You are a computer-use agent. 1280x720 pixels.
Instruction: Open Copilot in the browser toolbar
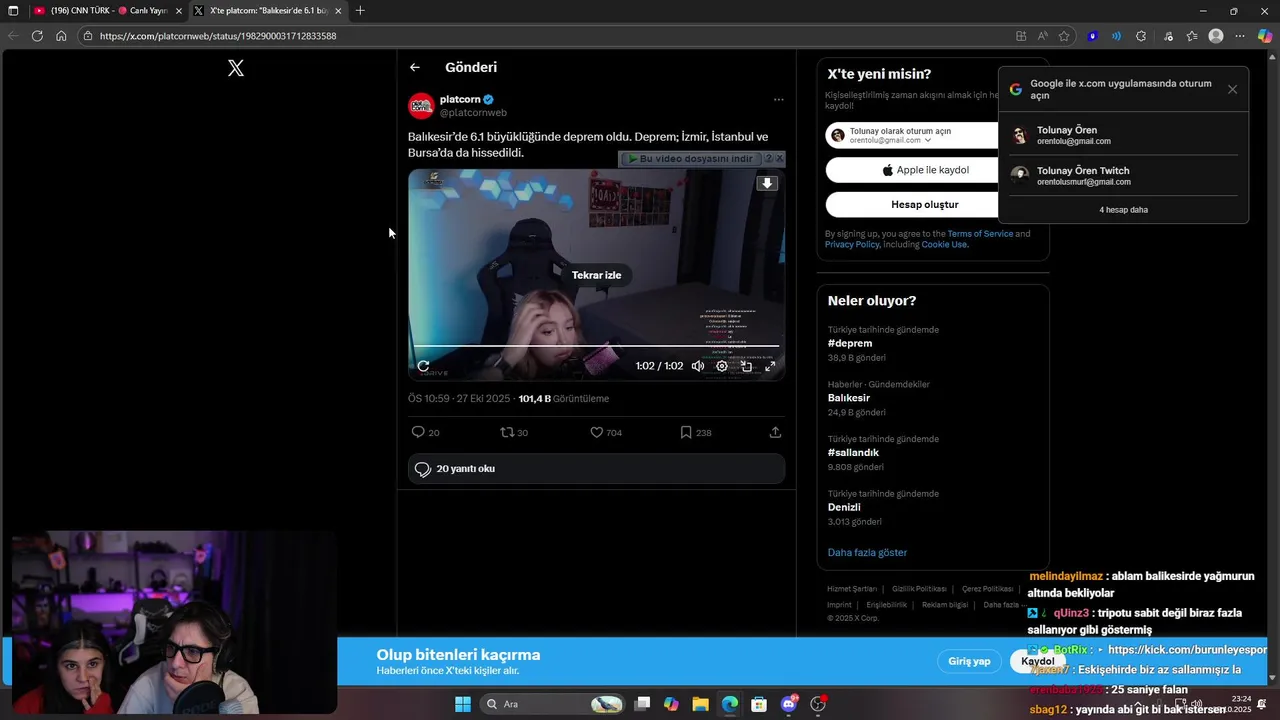pos(1265,36)
